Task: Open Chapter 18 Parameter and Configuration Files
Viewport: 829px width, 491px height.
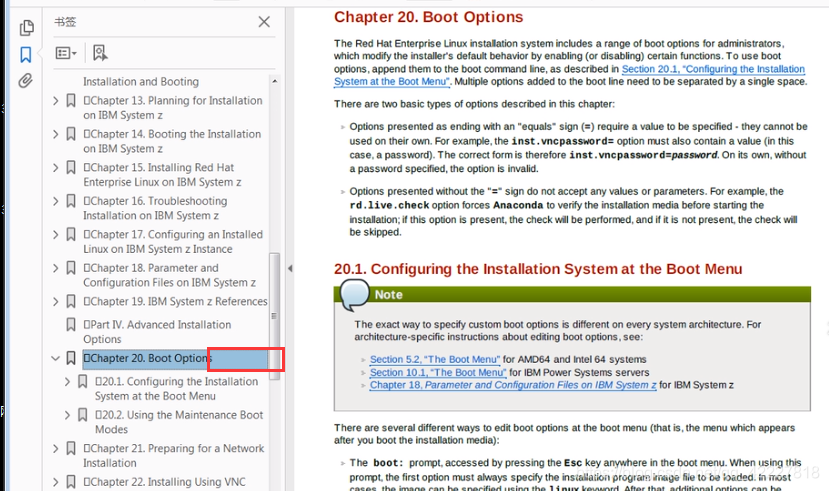Action: click(170, 275)
